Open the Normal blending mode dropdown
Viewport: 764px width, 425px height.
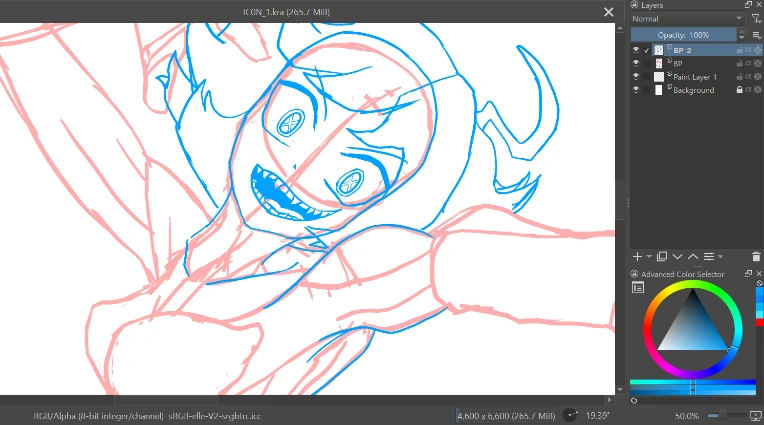pos(687,19)
